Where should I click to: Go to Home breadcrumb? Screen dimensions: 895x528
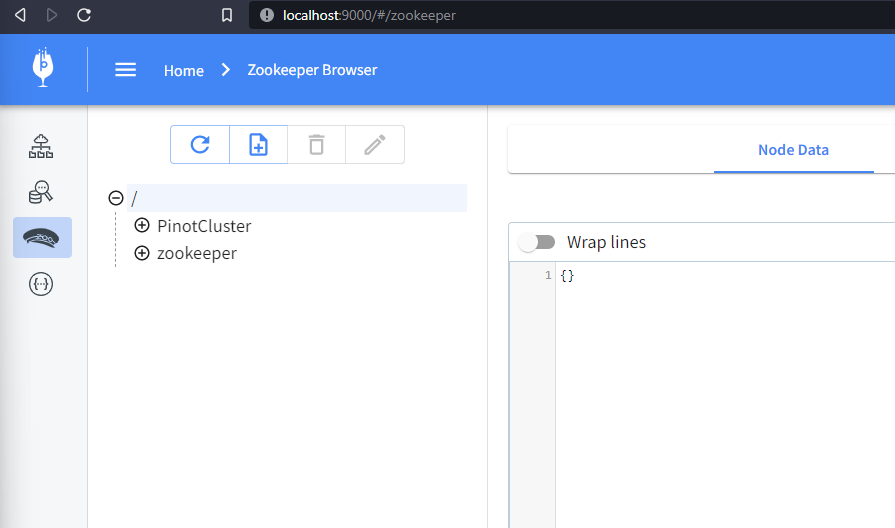click(184, 70)
